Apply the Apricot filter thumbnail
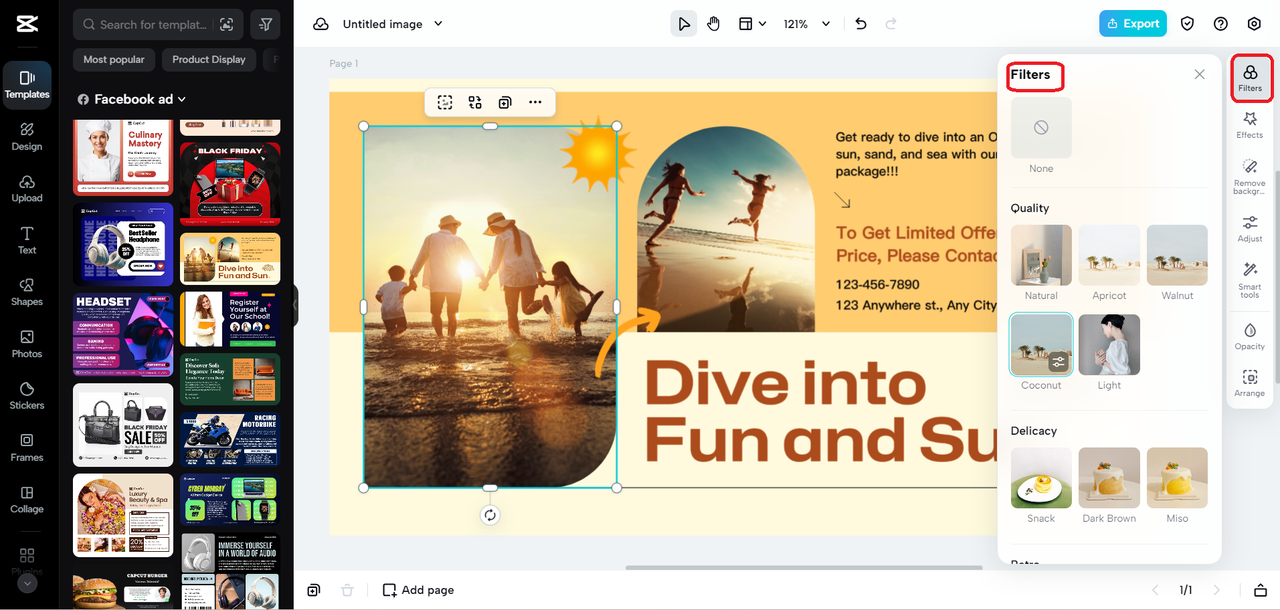This screenshot has width=1280, height=610. pyautogui.click(x=1109, y=255)
